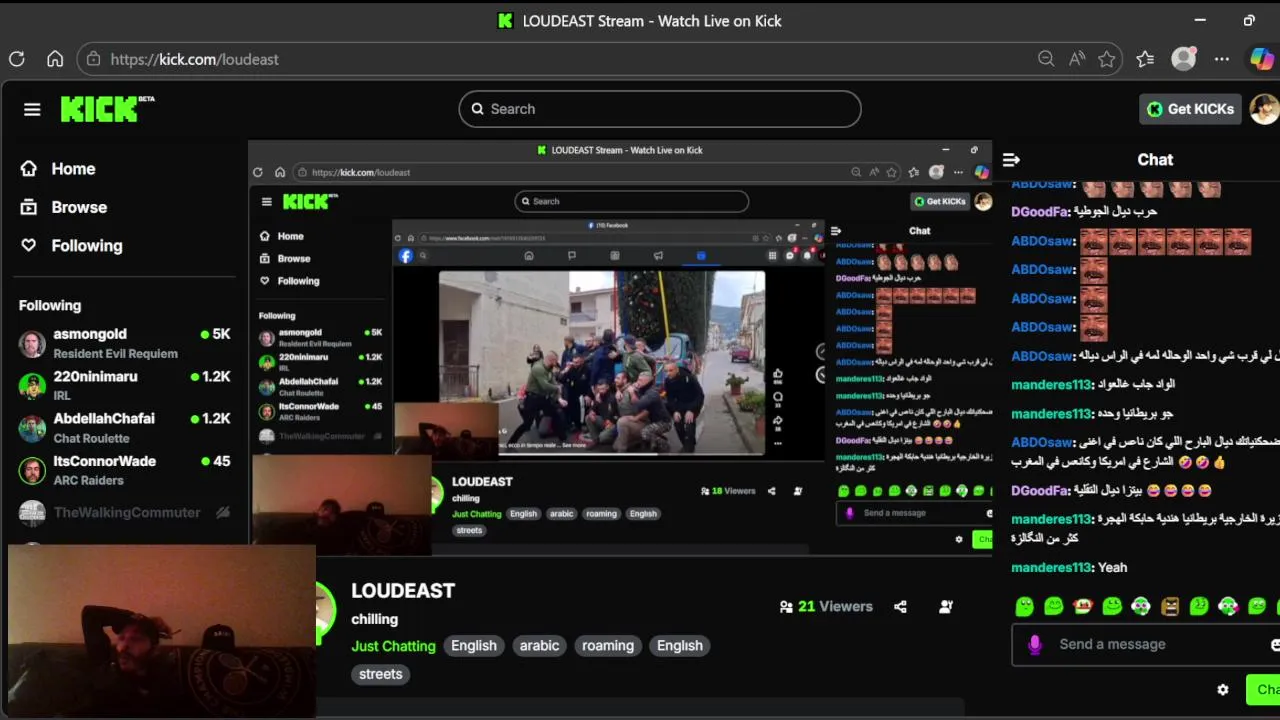Open emoji picker in message box
The height and width of the screenshot is (720, 1280).
point(1275,645)
